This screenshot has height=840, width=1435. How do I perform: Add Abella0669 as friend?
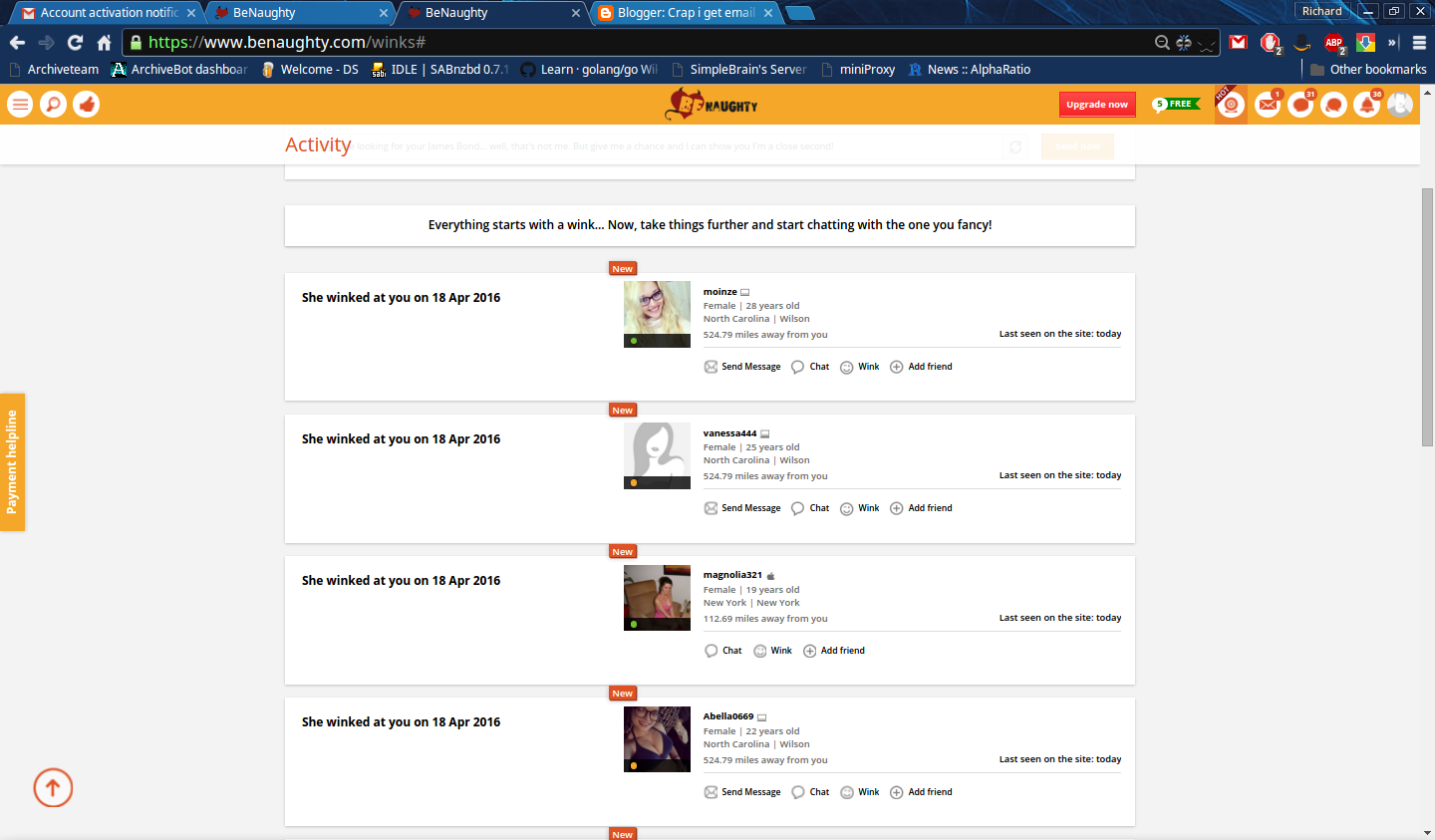(x=921, y=792)
